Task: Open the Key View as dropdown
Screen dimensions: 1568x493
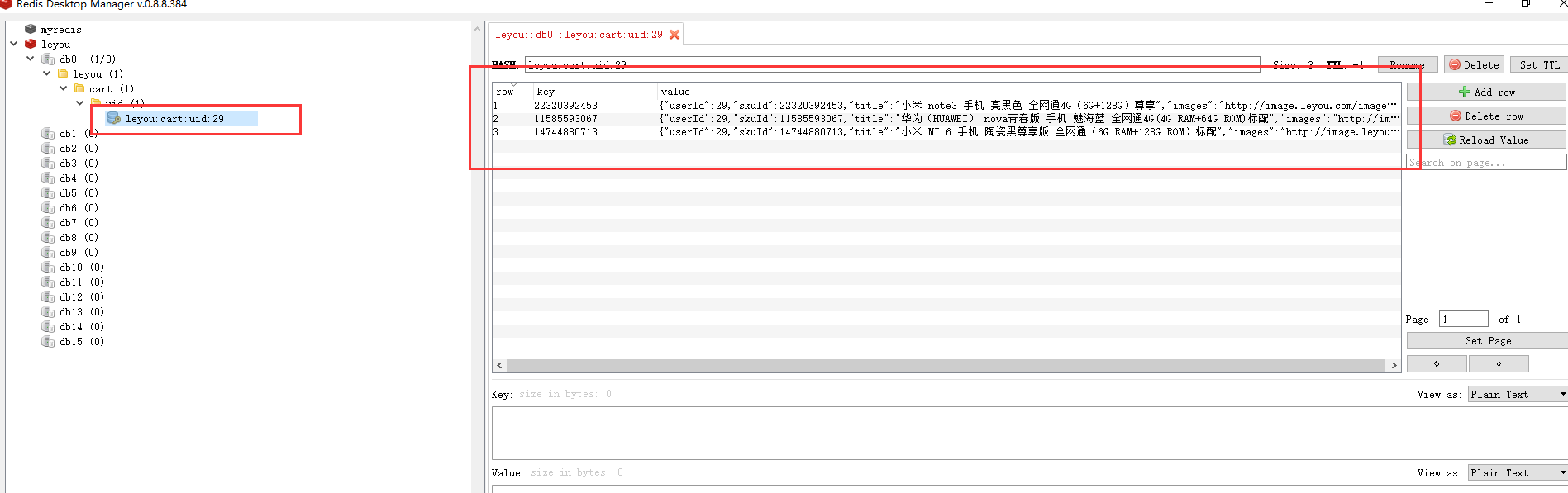Action: click(1518, 394)
